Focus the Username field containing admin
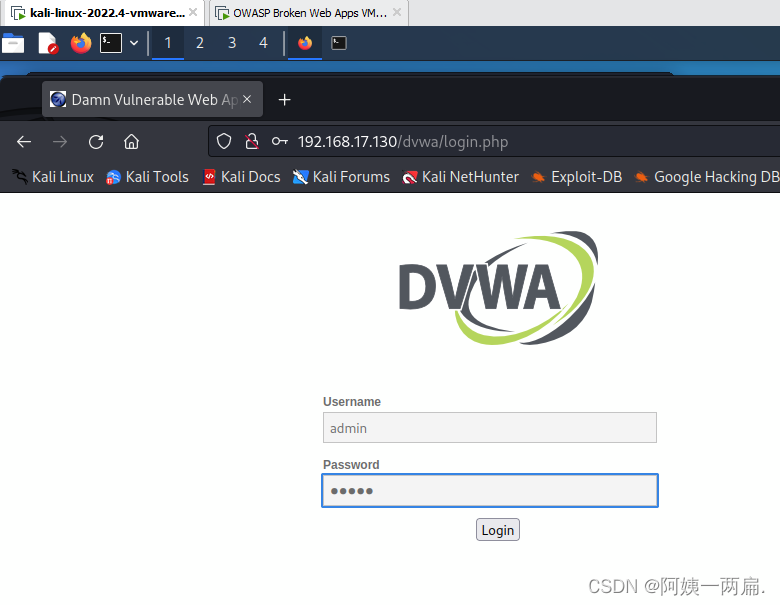The image size is (780, 605). (x=489, y=427)
